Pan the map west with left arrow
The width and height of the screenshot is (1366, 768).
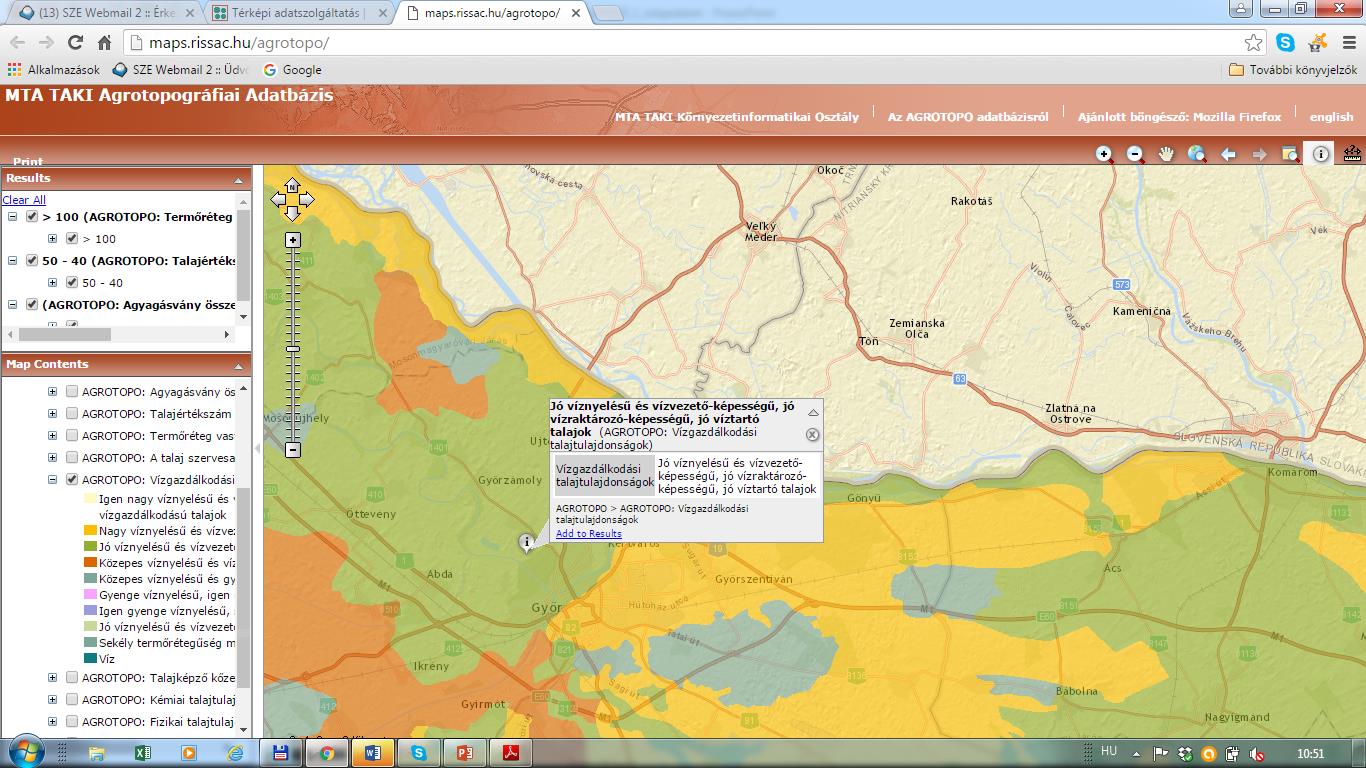pos(278,200)
